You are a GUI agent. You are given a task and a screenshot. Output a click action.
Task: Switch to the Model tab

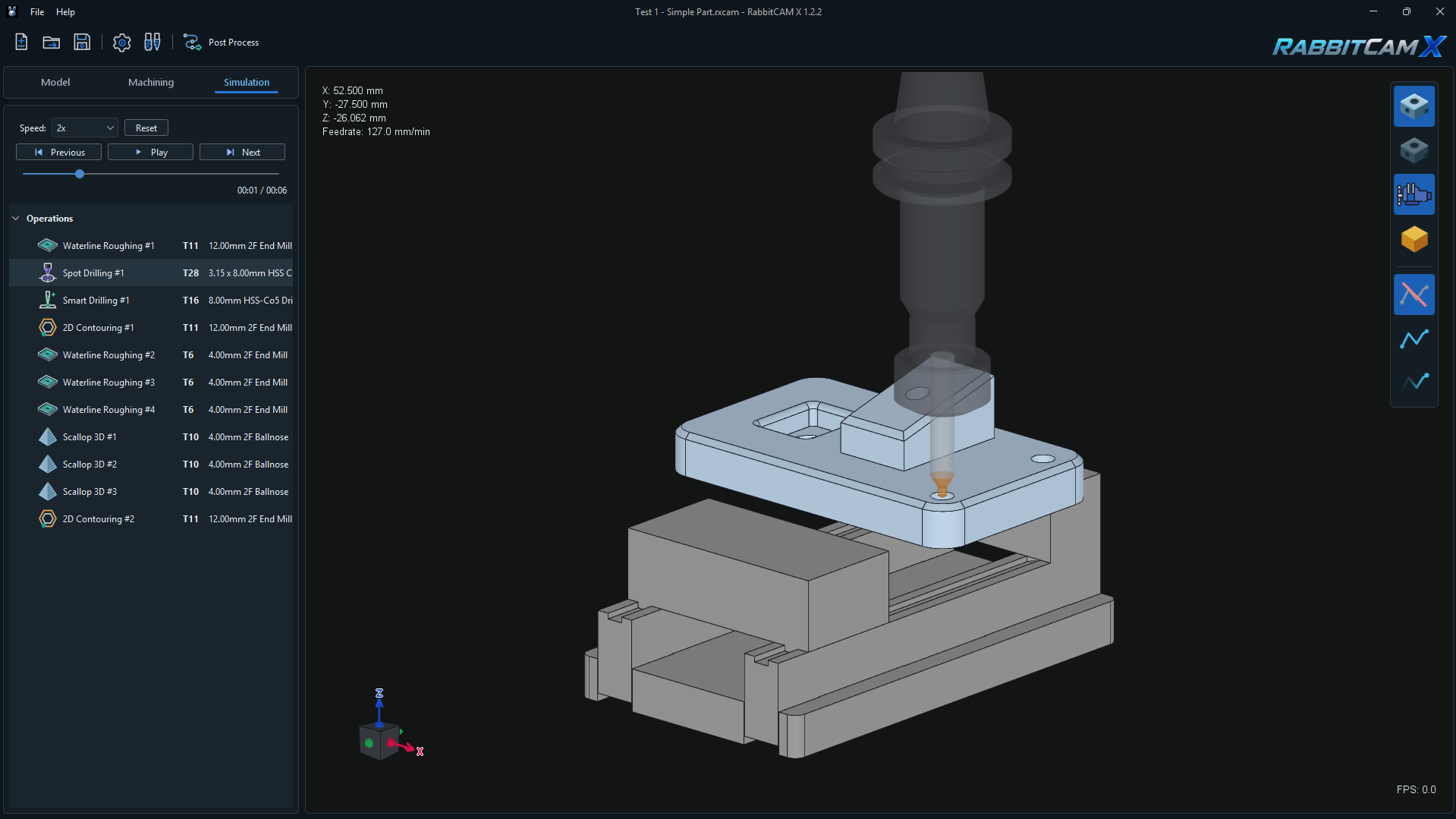click(55, 82)
